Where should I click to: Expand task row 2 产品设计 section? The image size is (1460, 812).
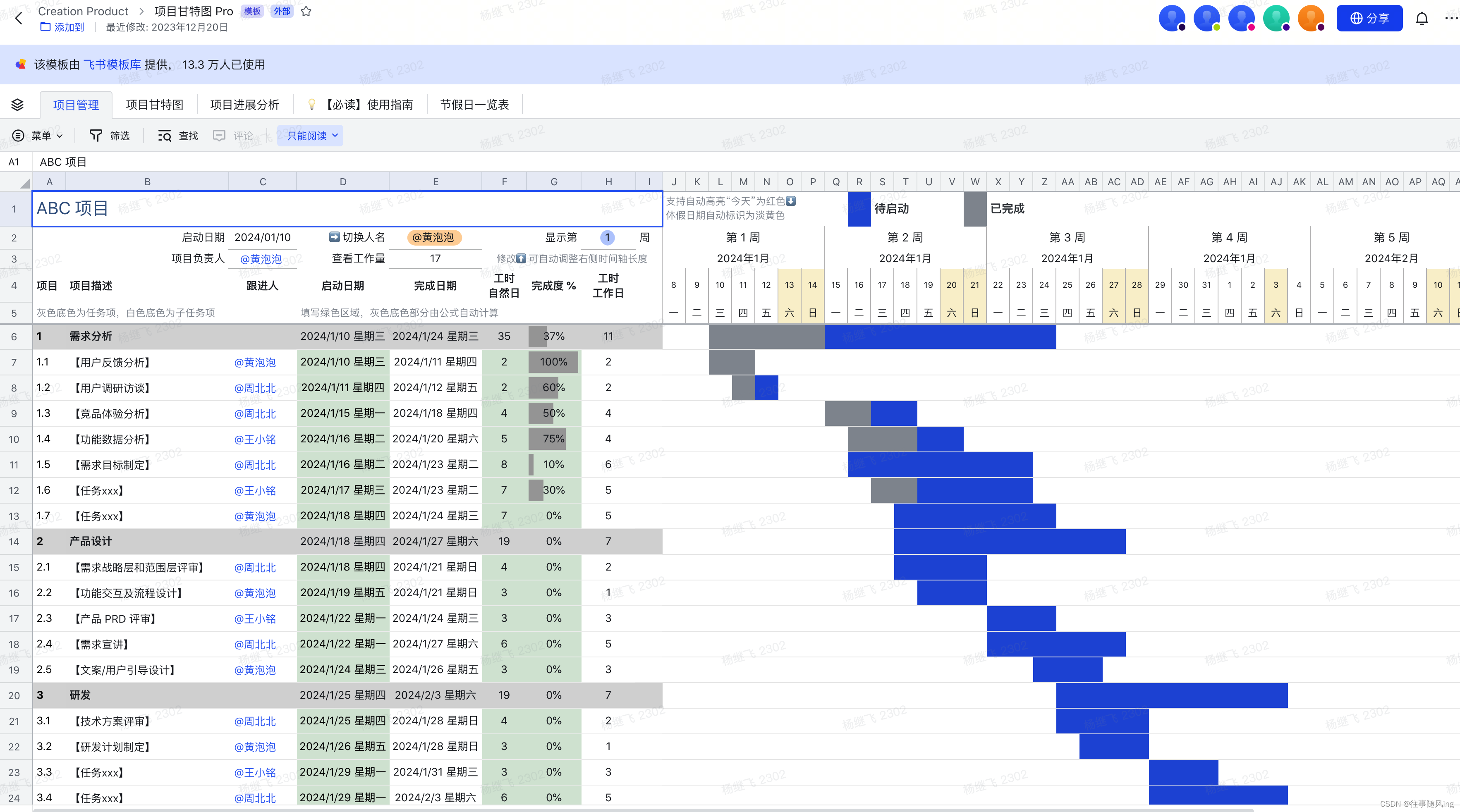tap(14, 541)
